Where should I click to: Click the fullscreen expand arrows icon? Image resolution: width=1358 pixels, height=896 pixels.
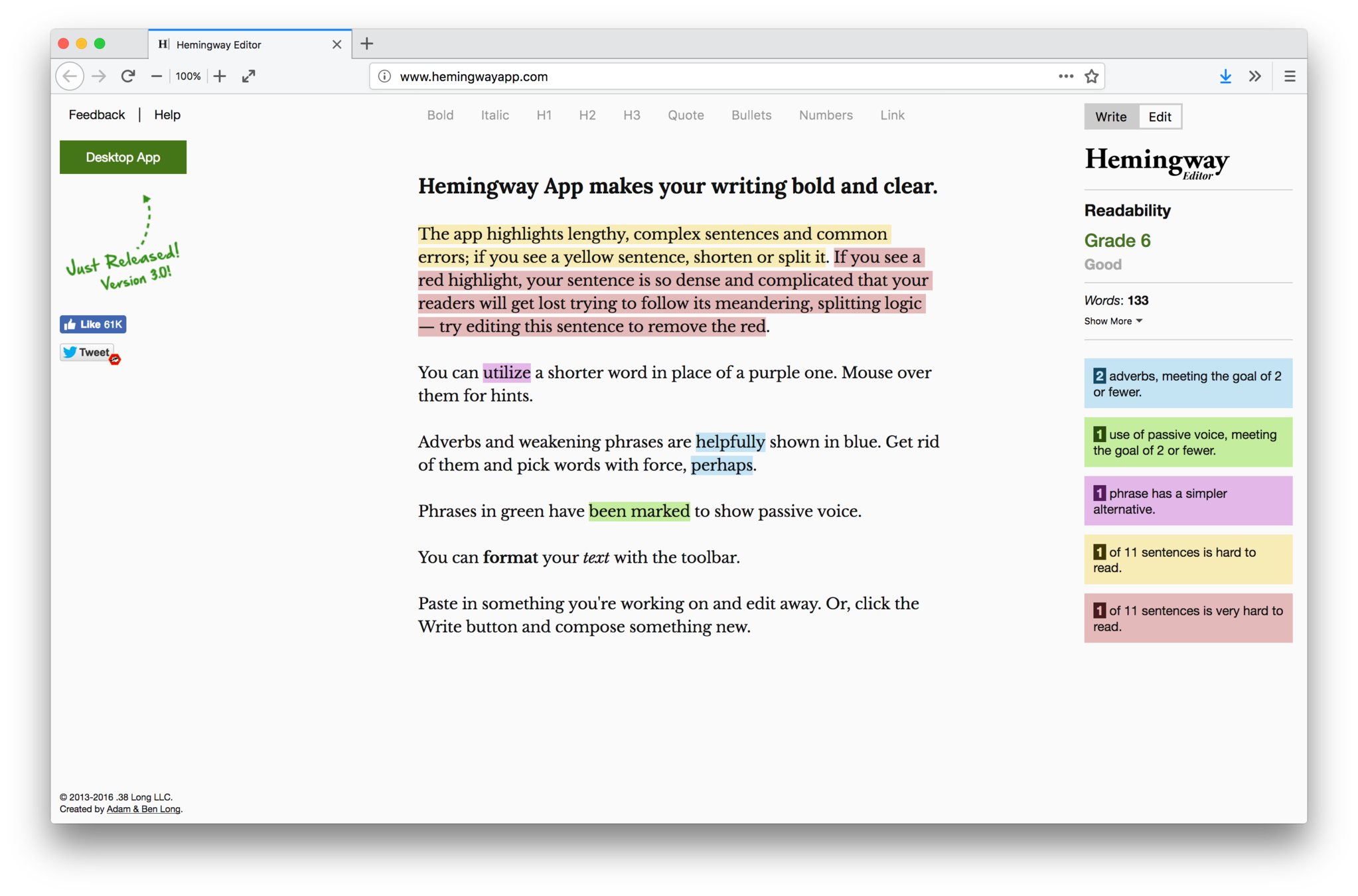pos(249,76)
